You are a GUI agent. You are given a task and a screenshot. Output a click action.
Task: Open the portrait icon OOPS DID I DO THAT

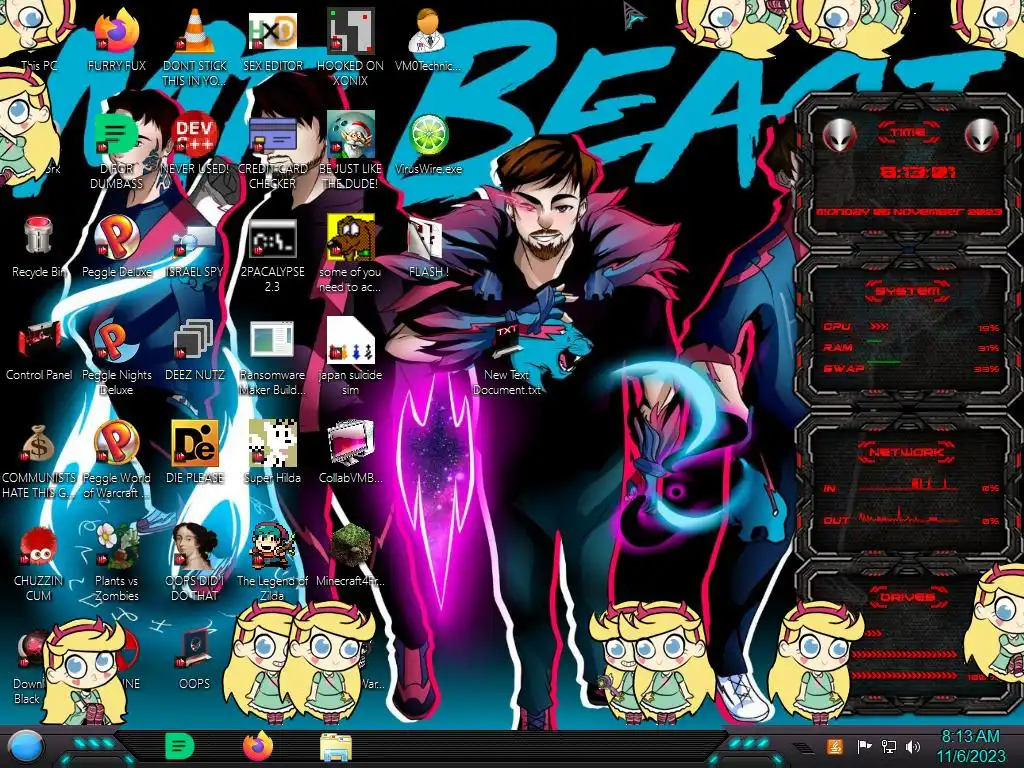(x=195, y=563)
